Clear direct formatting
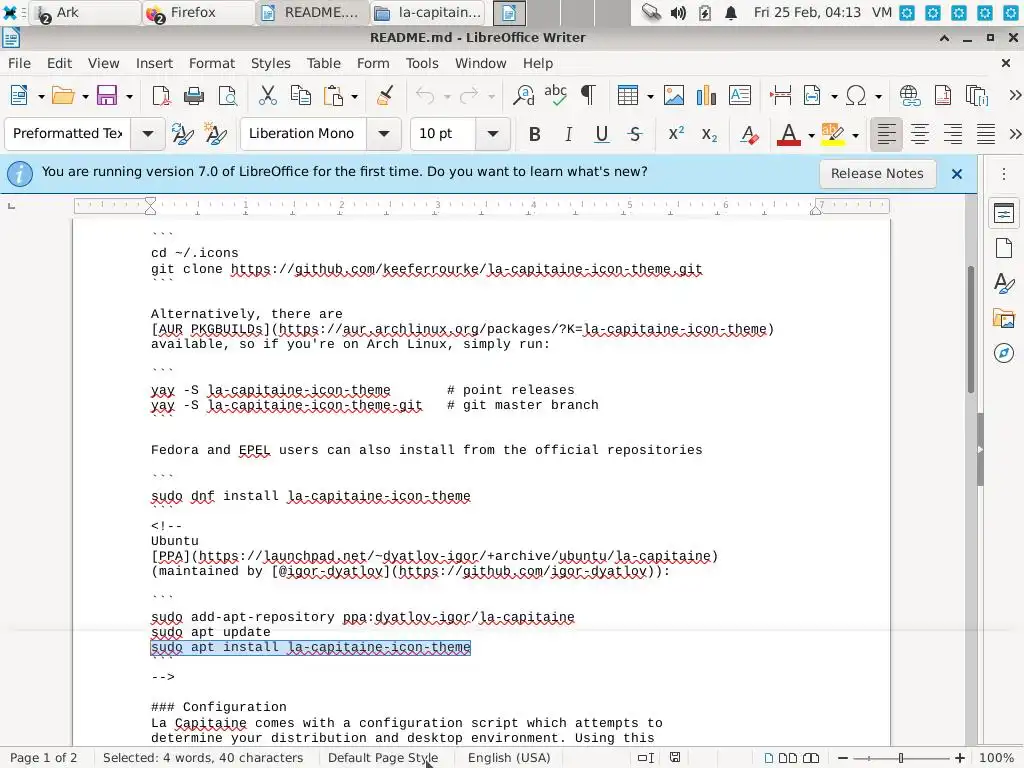 tap(749, 135)
